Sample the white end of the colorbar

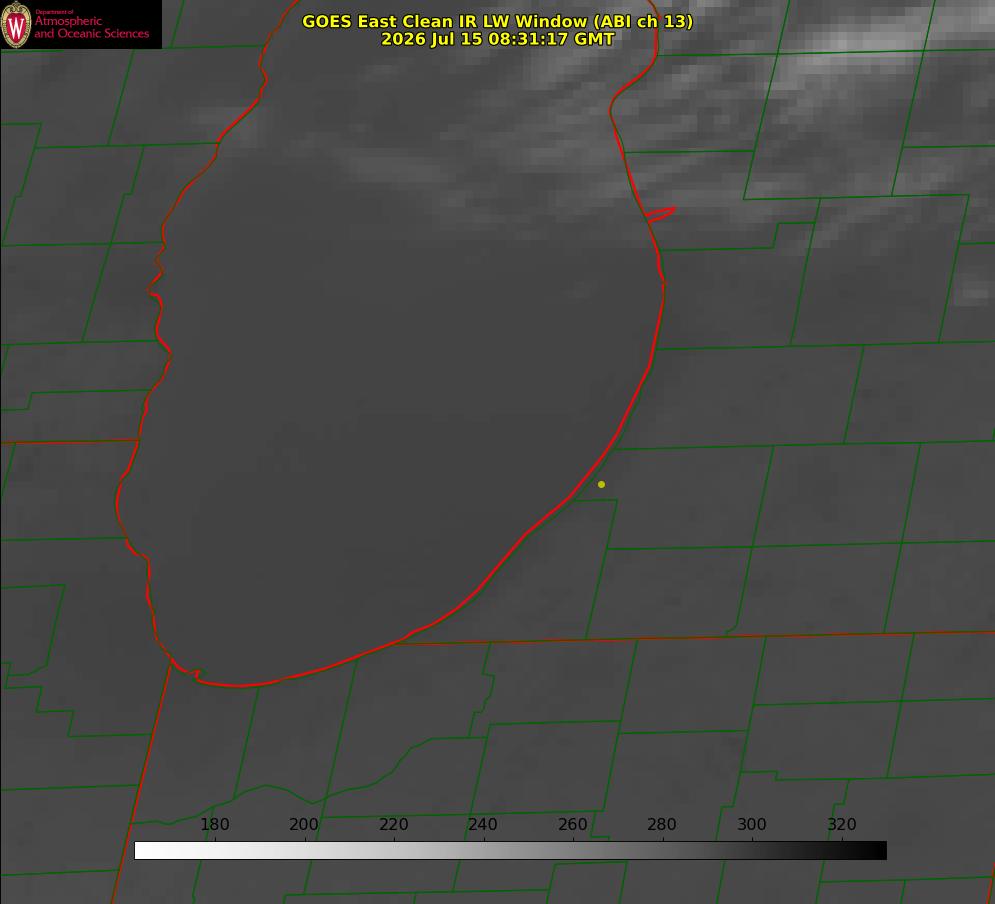145,850
